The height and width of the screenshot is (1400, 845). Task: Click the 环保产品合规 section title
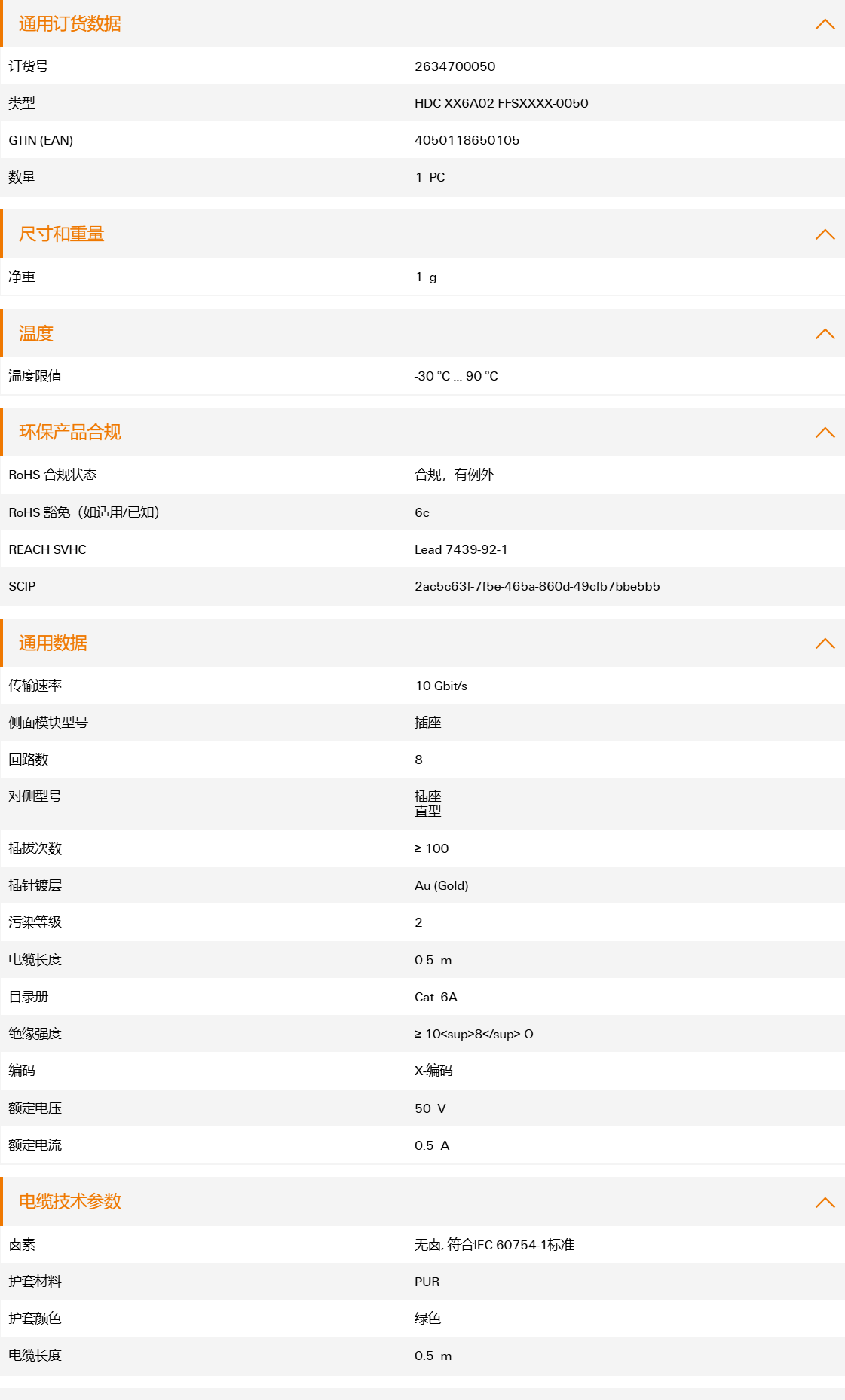tap(70, 433)
